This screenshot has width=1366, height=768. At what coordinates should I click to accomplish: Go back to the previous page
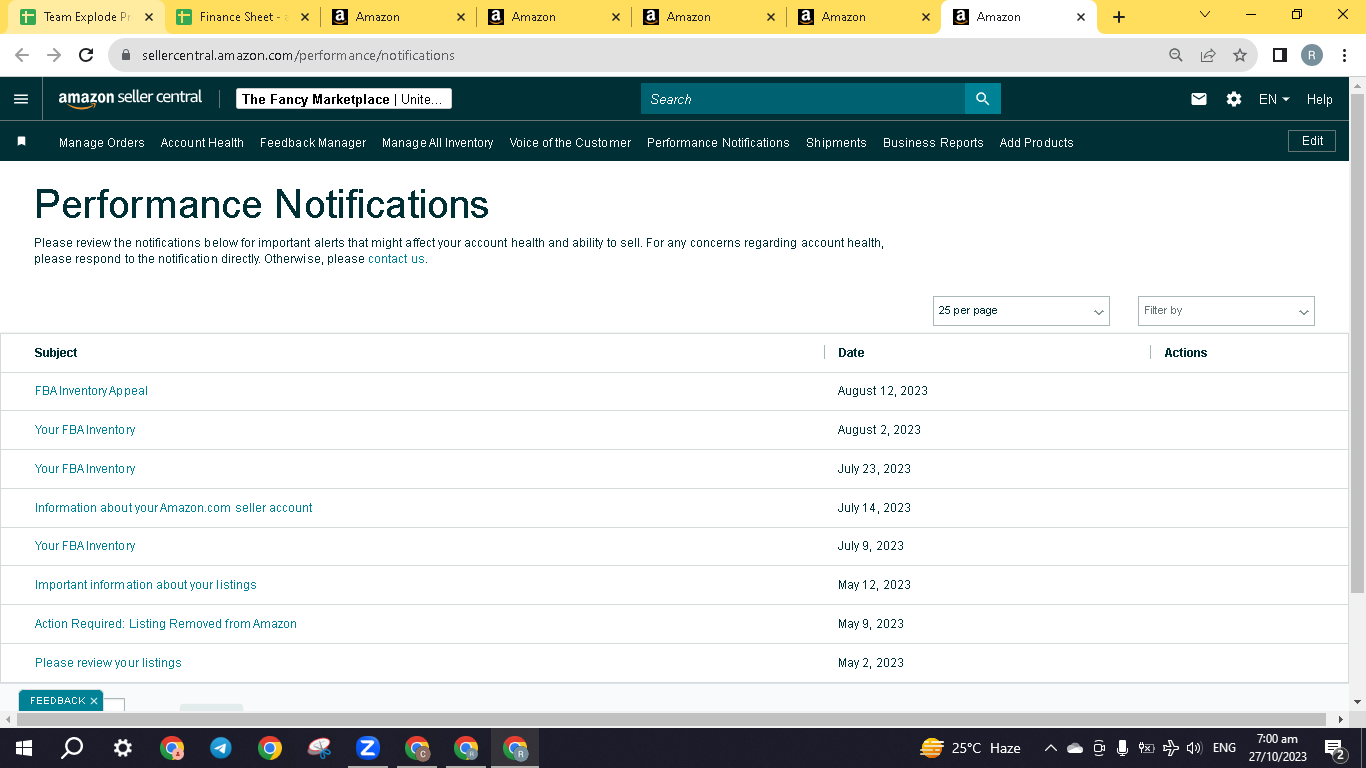[22, 55]
